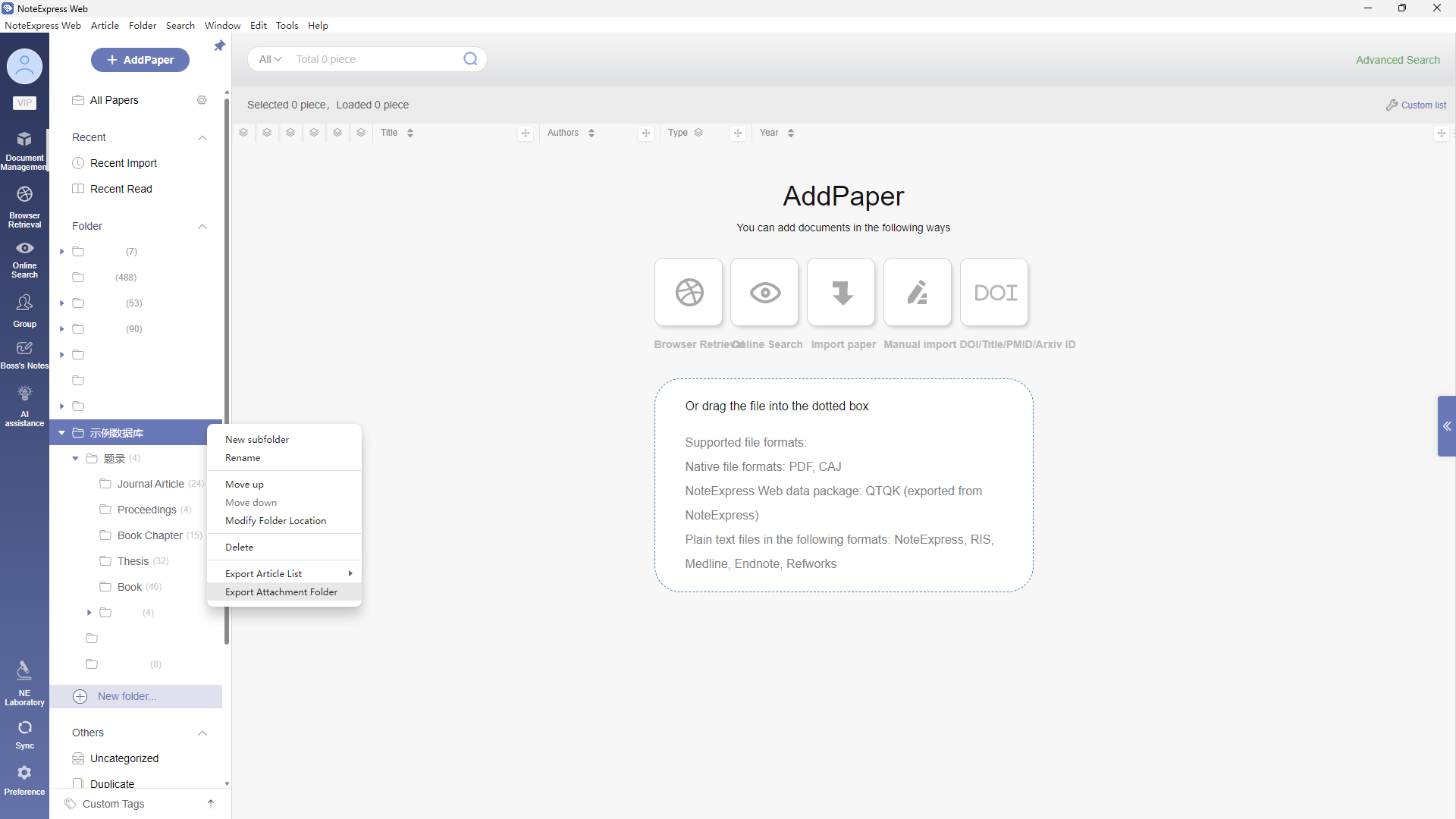The width and height of the screenshot is (1456, 819).
Task: Click the Manual import pencil tile
Action: pos(918,293)
